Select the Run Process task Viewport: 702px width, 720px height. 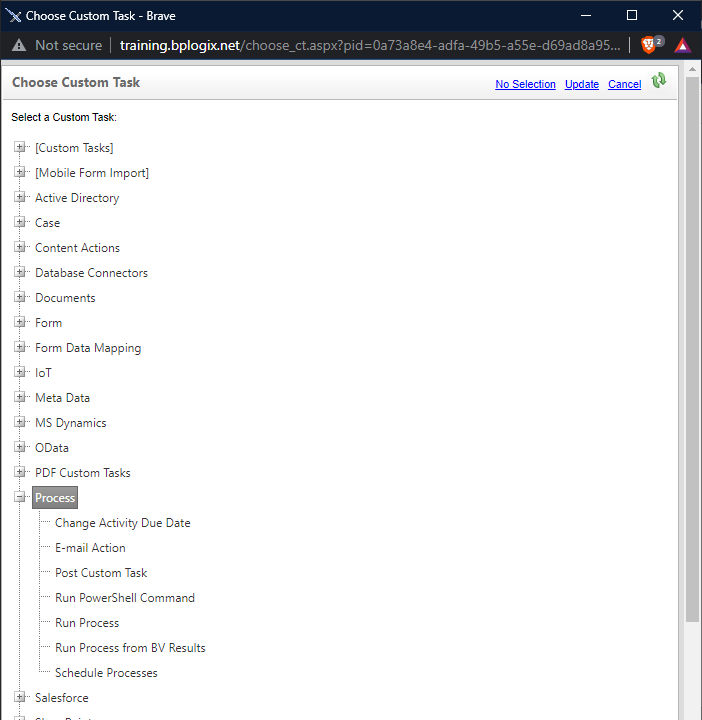coord(87,623)
